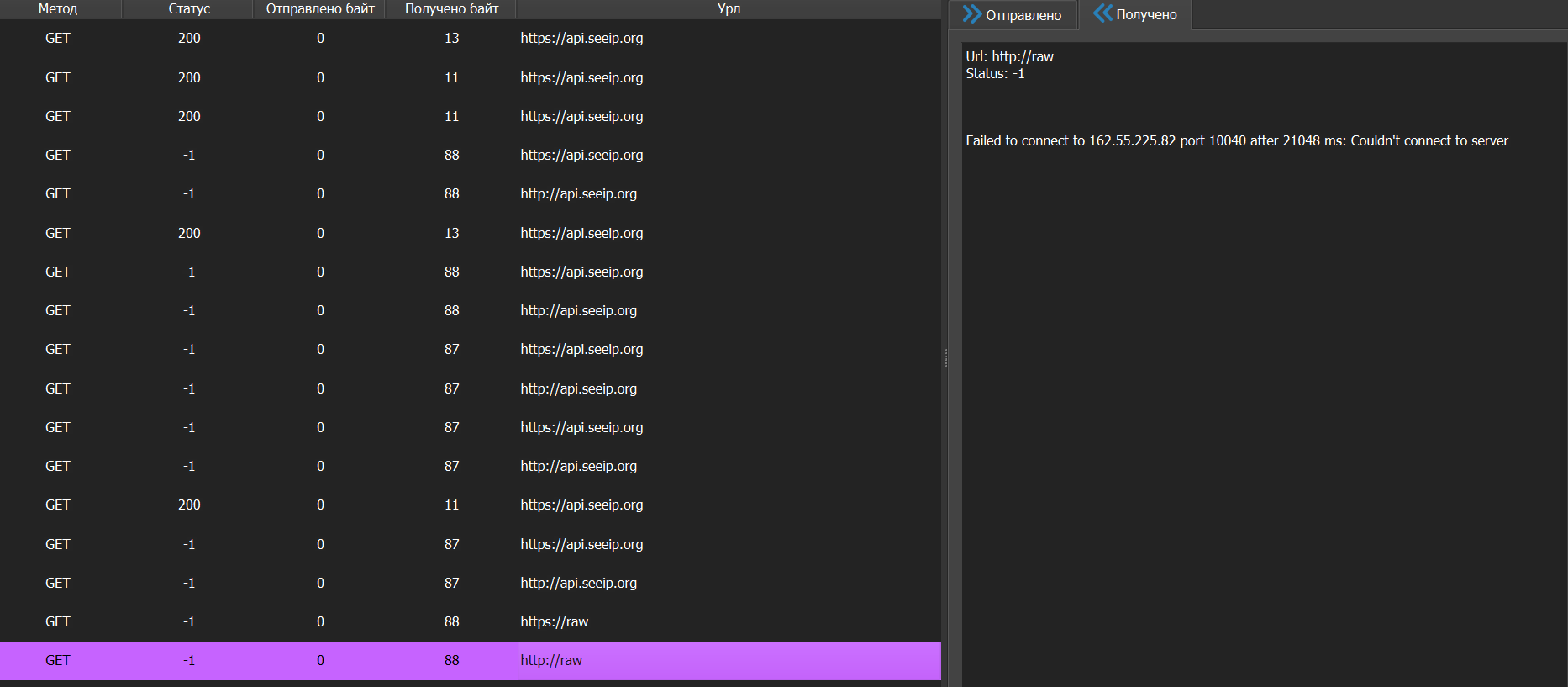
Task: Sort requests by the Урл column
Action: tap(729, 8)
